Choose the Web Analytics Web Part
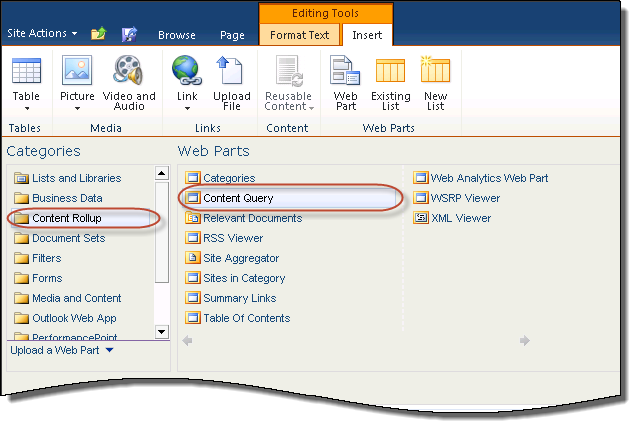The image size is (636, 429). 481,178
